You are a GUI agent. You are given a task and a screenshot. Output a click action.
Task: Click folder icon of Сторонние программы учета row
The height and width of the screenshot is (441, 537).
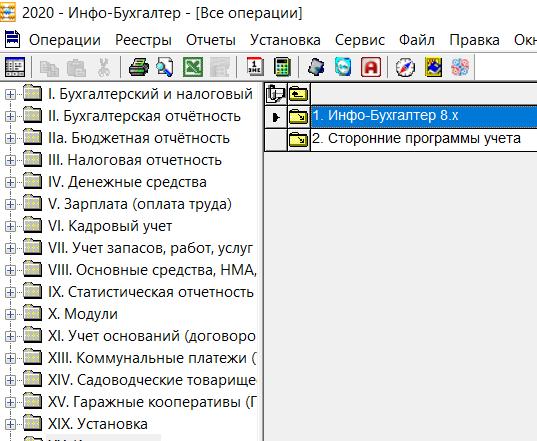tap(298, 139)
